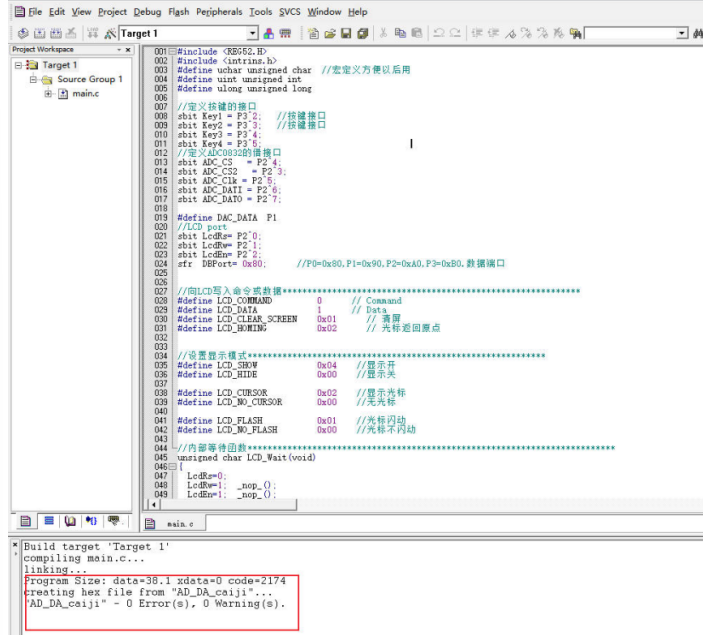Screen dimensions: 703x635
Task: Expand the main.c tree node
Action: point(48,94)
